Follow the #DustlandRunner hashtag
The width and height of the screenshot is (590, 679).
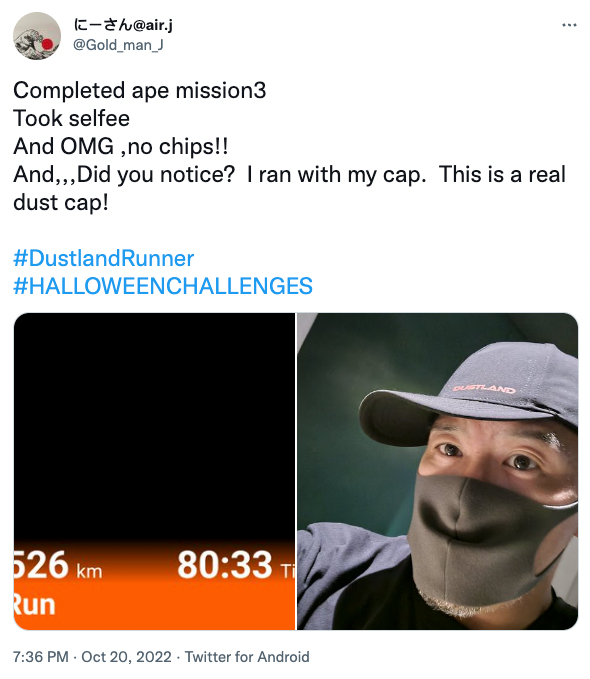click(104, 259)
